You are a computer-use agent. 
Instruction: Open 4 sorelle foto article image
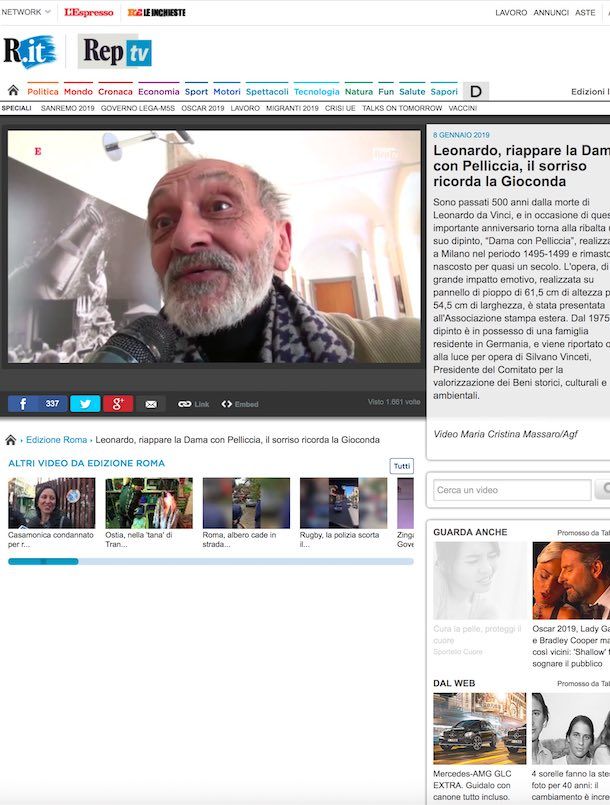click(x=571, y=729)
